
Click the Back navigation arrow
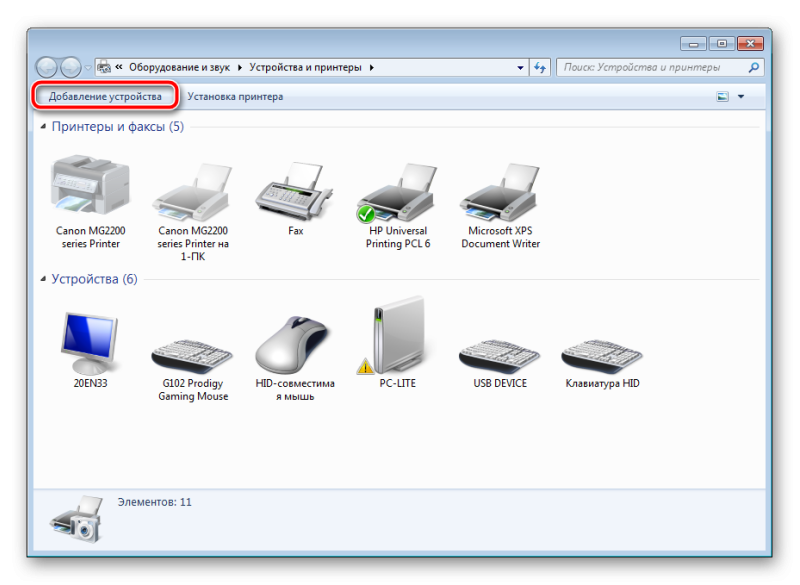[46, 67]
